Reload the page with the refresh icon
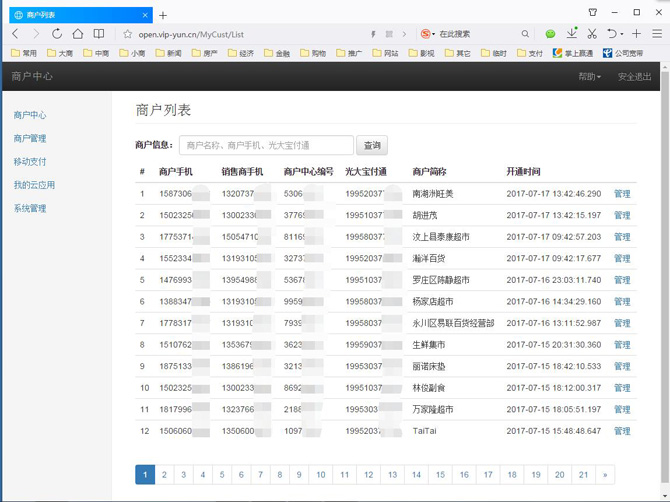The image size is (670, 502). [57, 34]
